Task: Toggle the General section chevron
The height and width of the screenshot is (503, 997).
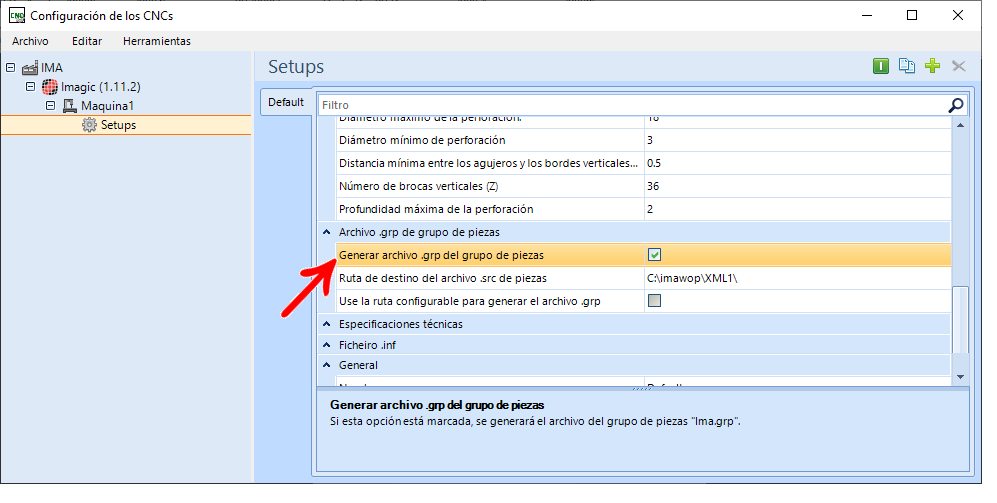Action: tap(326, 365)
